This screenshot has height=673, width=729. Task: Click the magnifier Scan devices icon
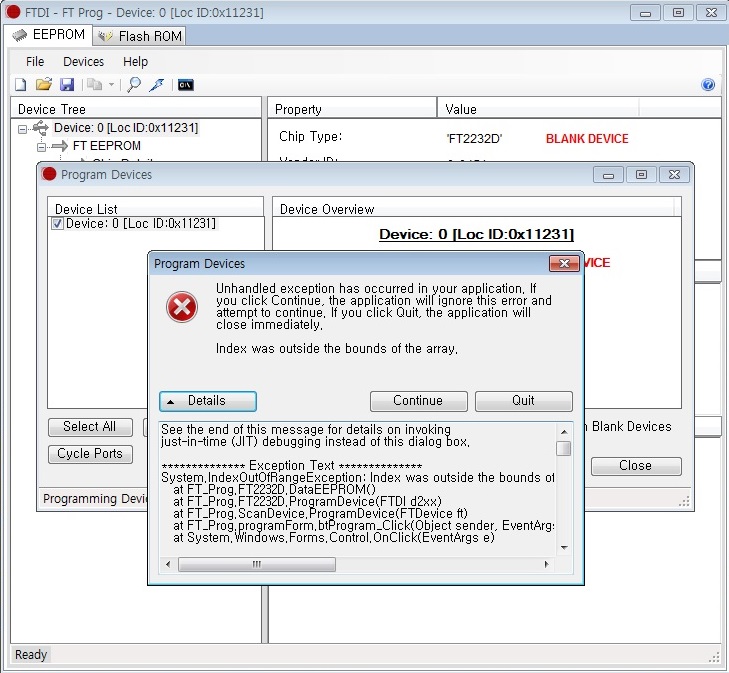134,85
